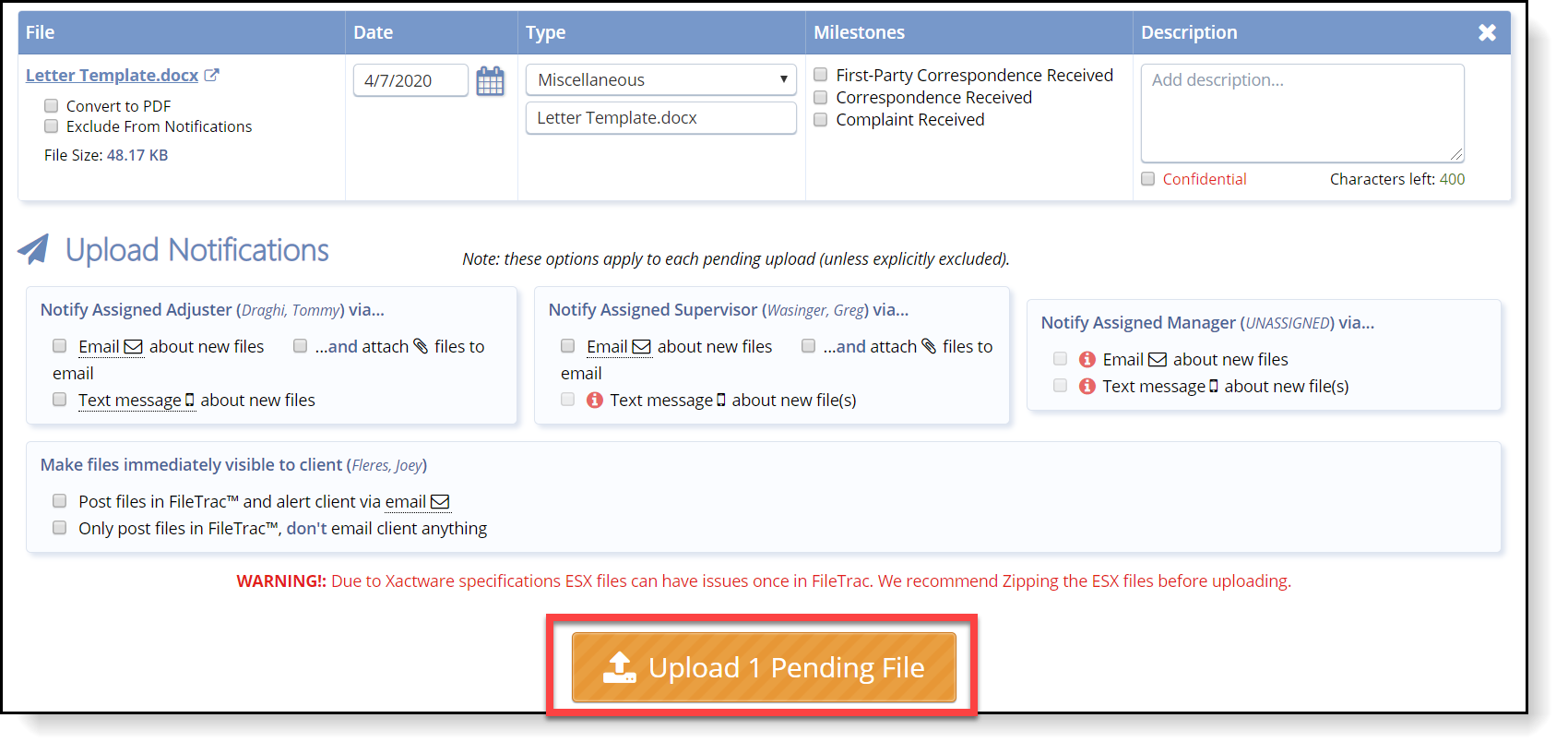Enable the Convert to PDF checkbox
The height and width of the screenshot is (754, 1568).
tap(52, 106)
